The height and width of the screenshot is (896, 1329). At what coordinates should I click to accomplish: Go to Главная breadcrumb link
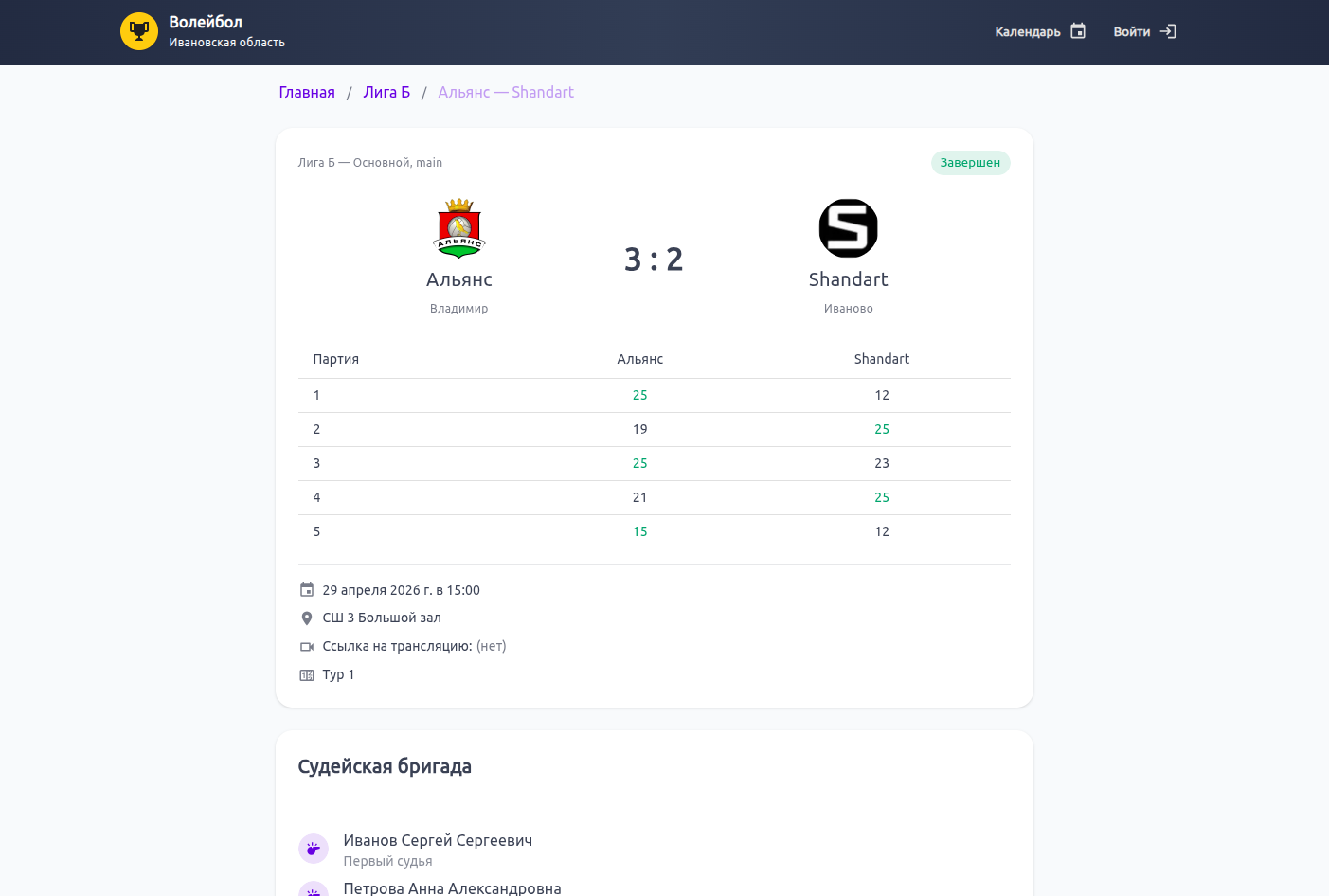point(307,92)
